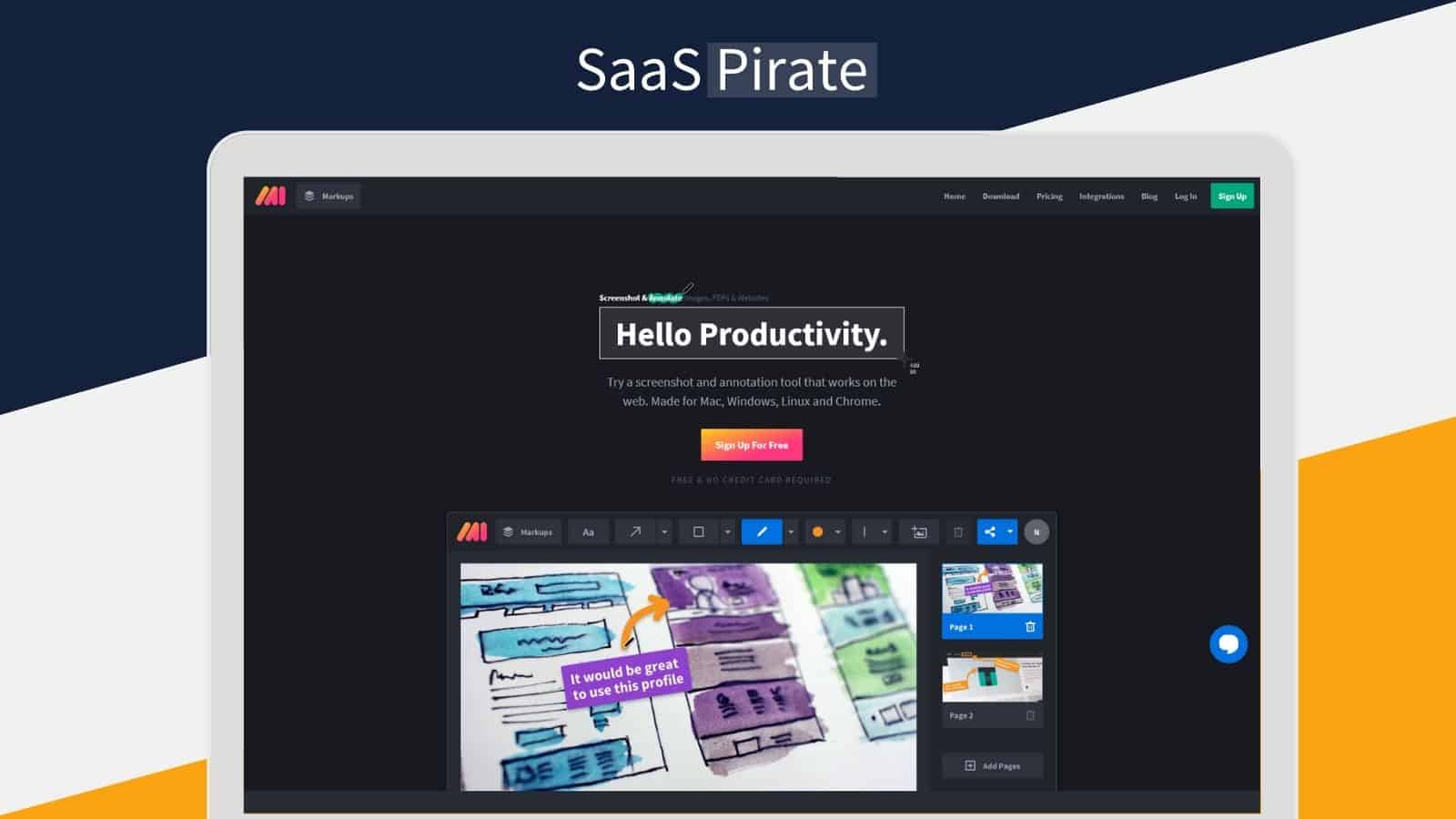Open the Pricing menu item
The height and width of the screenshot is (819, 1456).
[x=1049, y=196]
